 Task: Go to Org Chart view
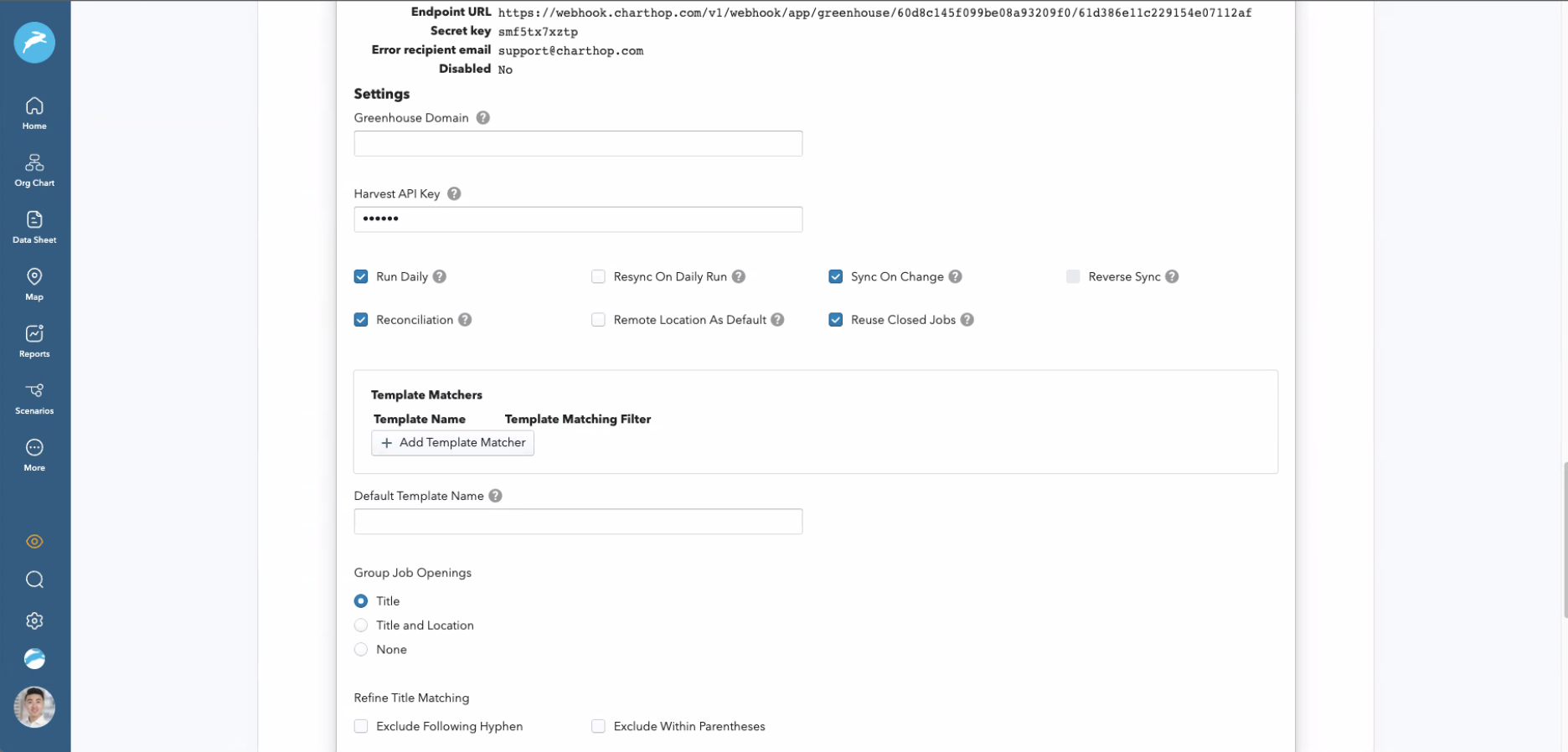coord(34,170)
